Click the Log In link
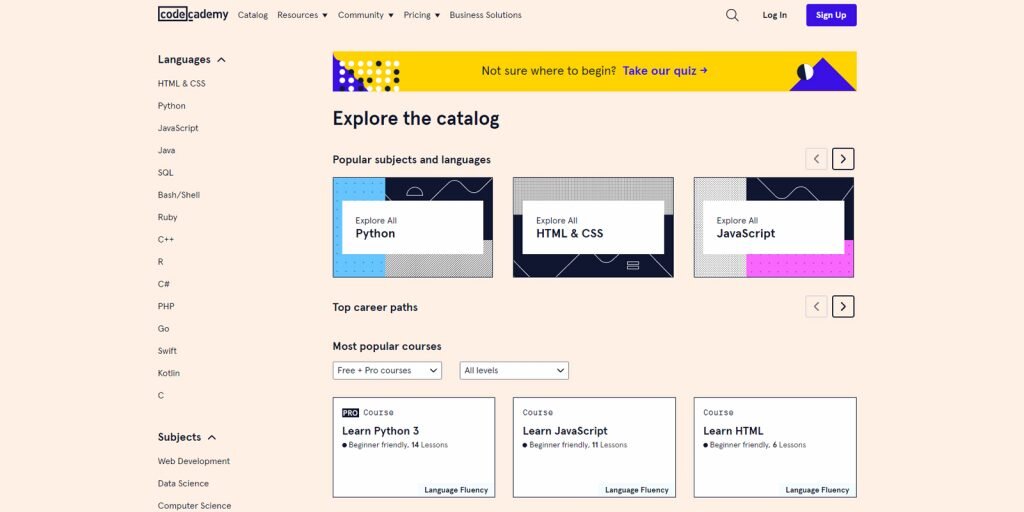The width and height of the screenshot is (1024, 512). [x=775, y=15]
